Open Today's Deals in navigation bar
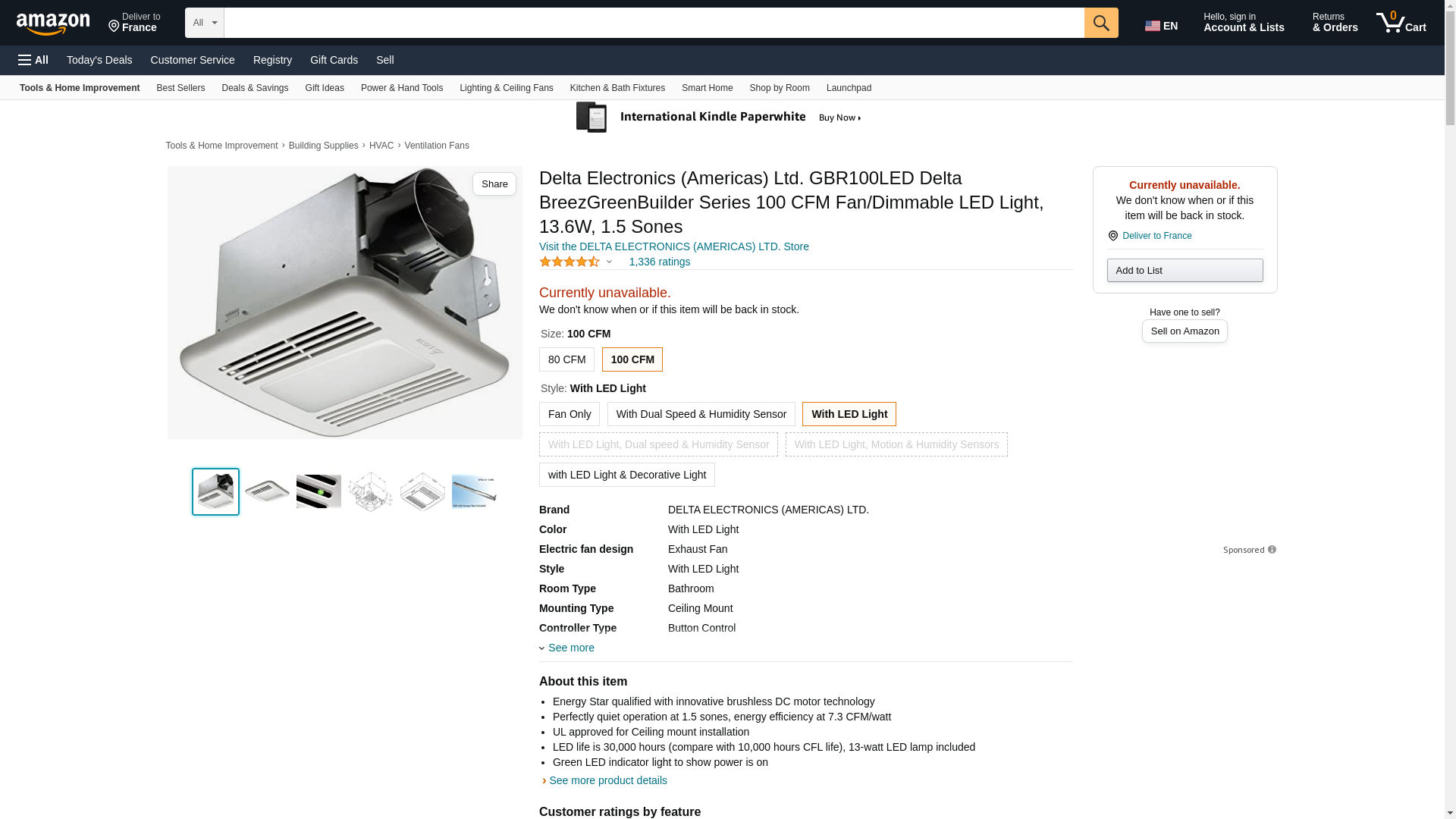Viewport: 1456px width, 819px height. (x=99, y=60)
